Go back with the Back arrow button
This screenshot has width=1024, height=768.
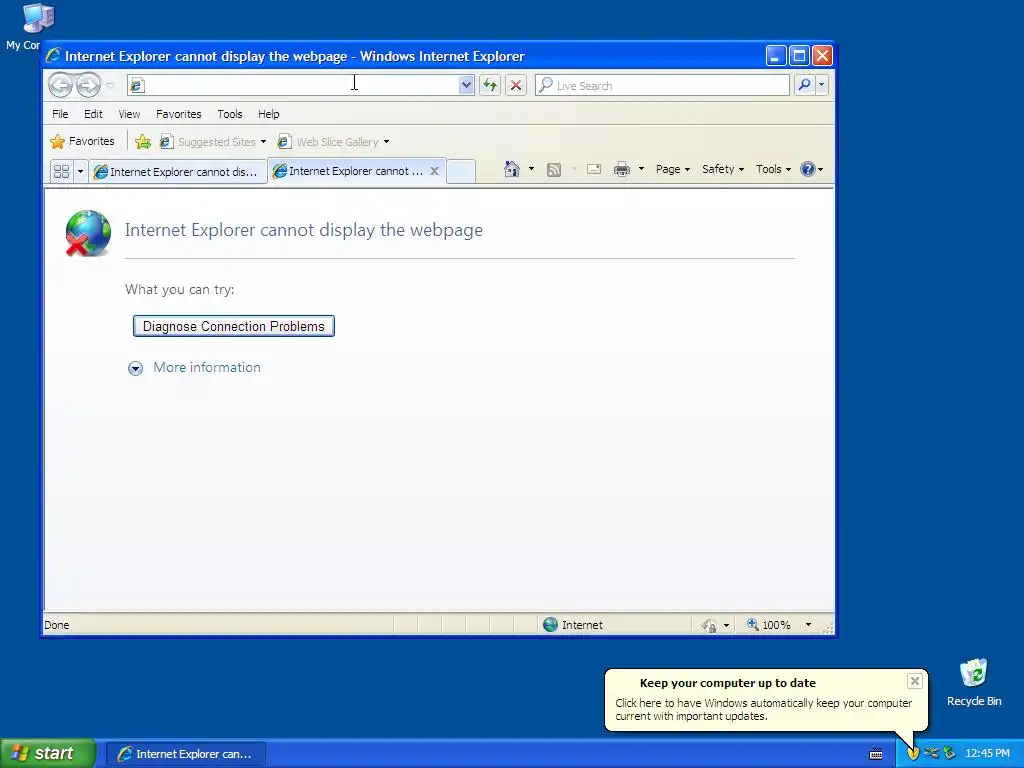(x=60, y=85)
